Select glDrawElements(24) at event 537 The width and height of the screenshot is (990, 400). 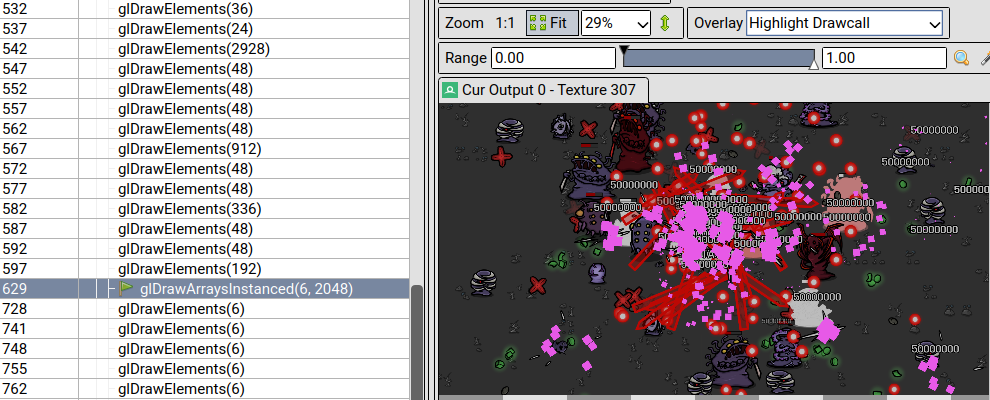click(x=186, y=28)
